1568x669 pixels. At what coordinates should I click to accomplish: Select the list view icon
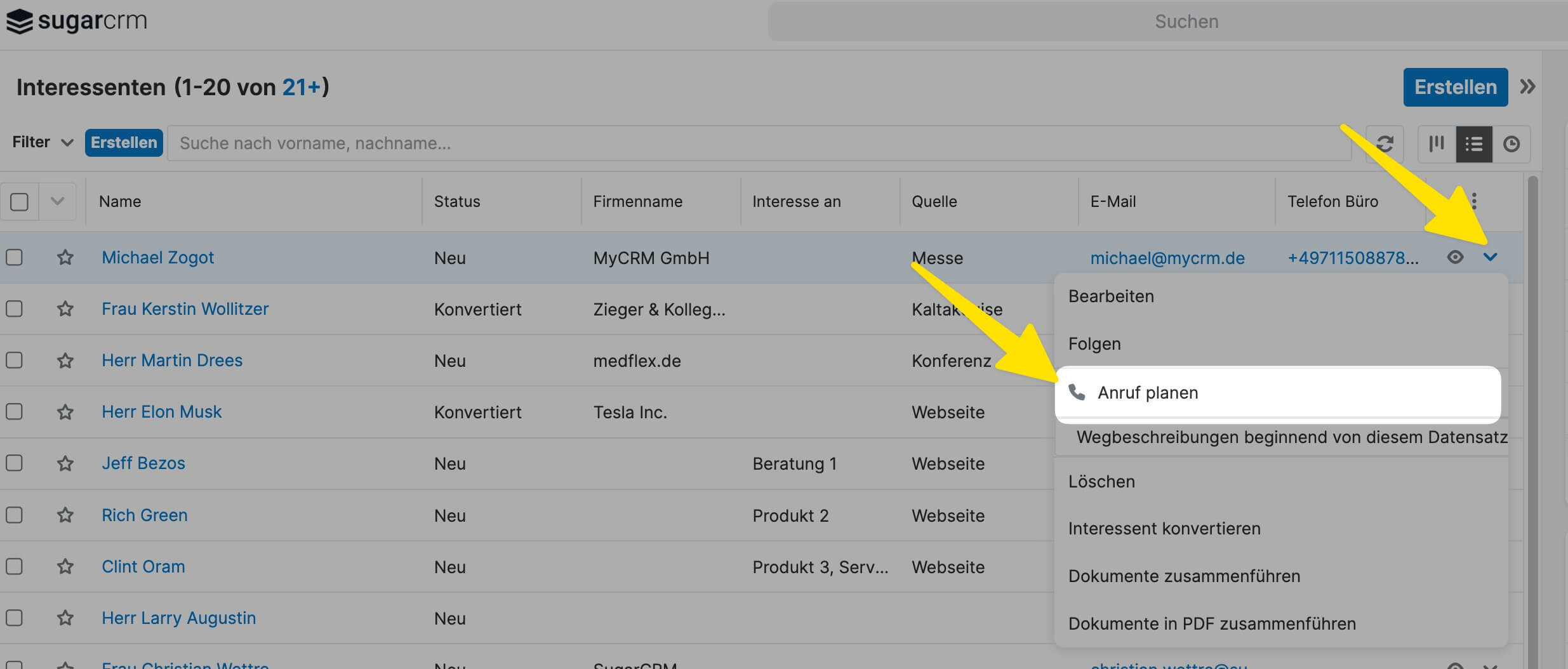tap(1474, 144)
